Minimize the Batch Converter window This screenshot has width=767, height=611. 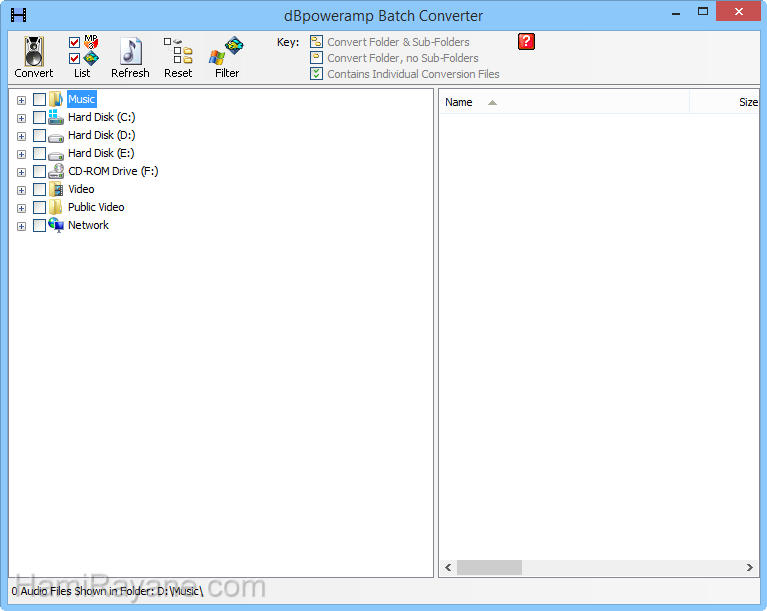pos(676,13)
